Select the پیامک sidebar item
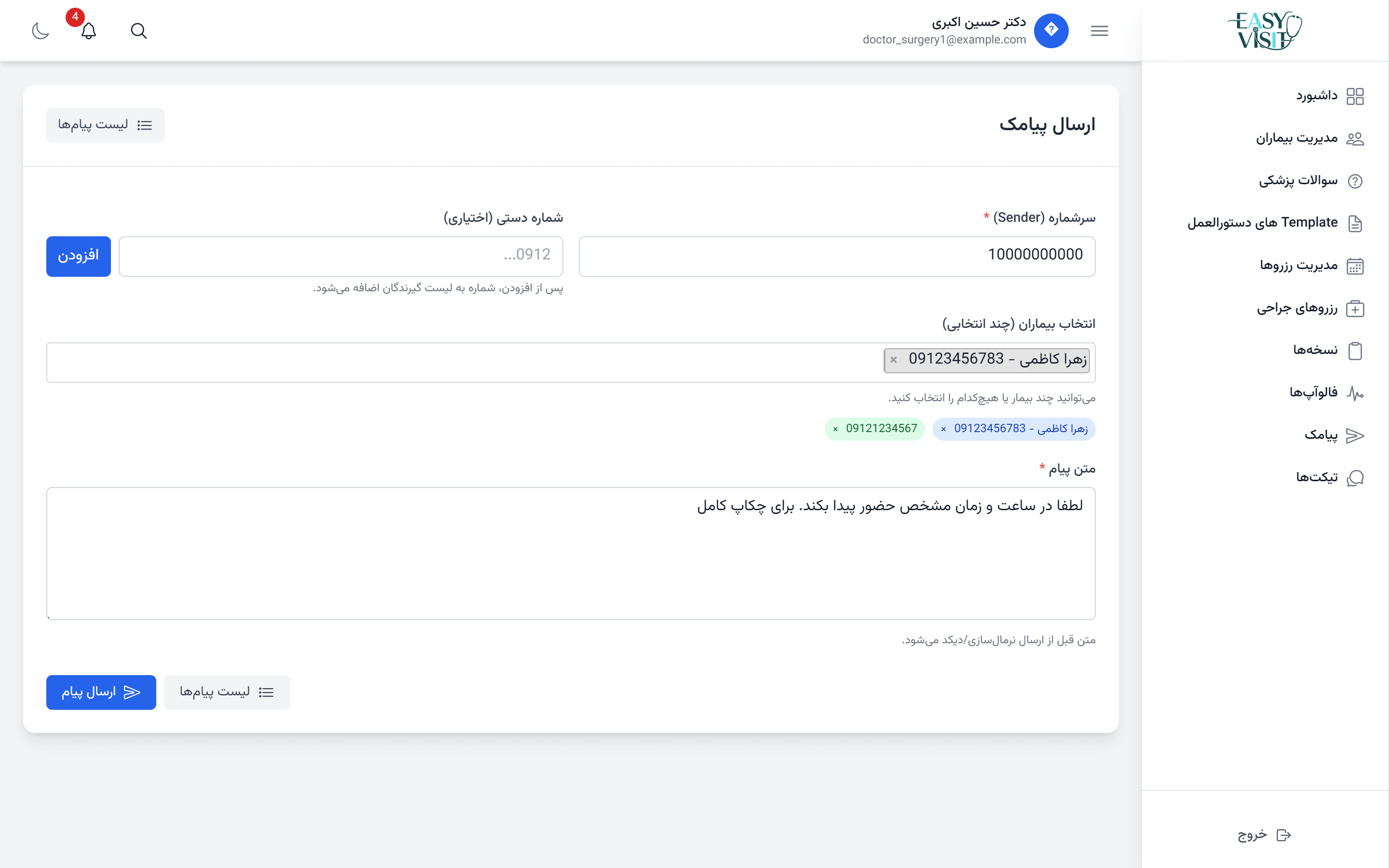Image resolution: width=1389 pixels, height=868 pixels. coord(1321,436)
